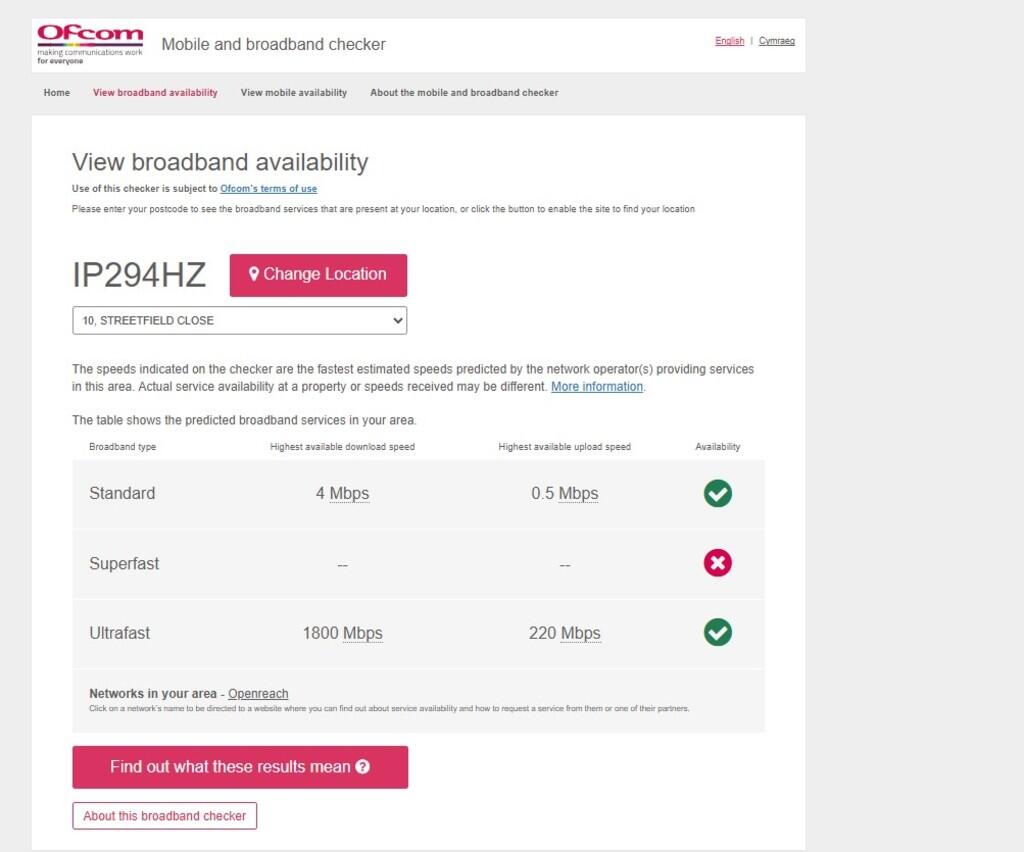
Task: Click the Standard broadband green checkmark icon
Action: [717, 493]
